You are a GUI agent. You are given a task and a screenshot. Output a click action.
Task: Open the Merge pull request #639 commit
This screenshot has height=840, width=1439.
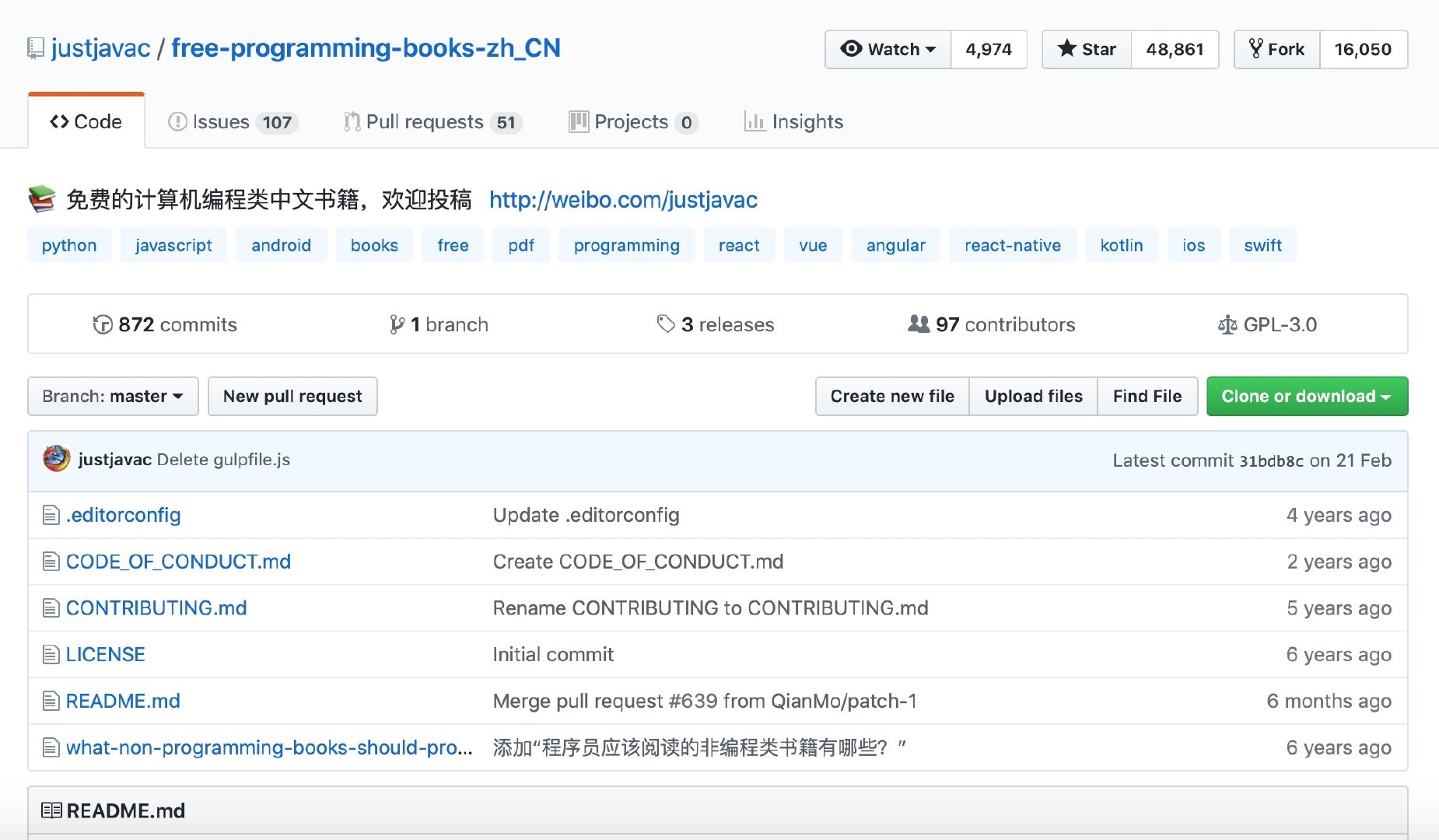(705, 702)
